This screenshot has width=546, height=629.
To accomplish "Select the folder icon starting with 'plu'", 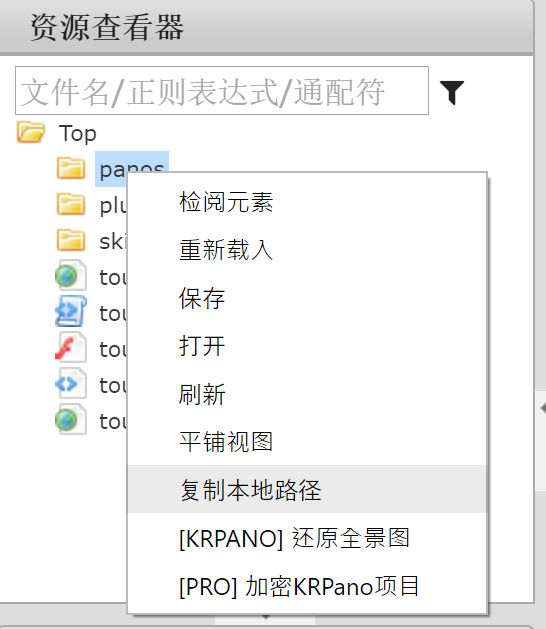I will (x=71, y=205).
